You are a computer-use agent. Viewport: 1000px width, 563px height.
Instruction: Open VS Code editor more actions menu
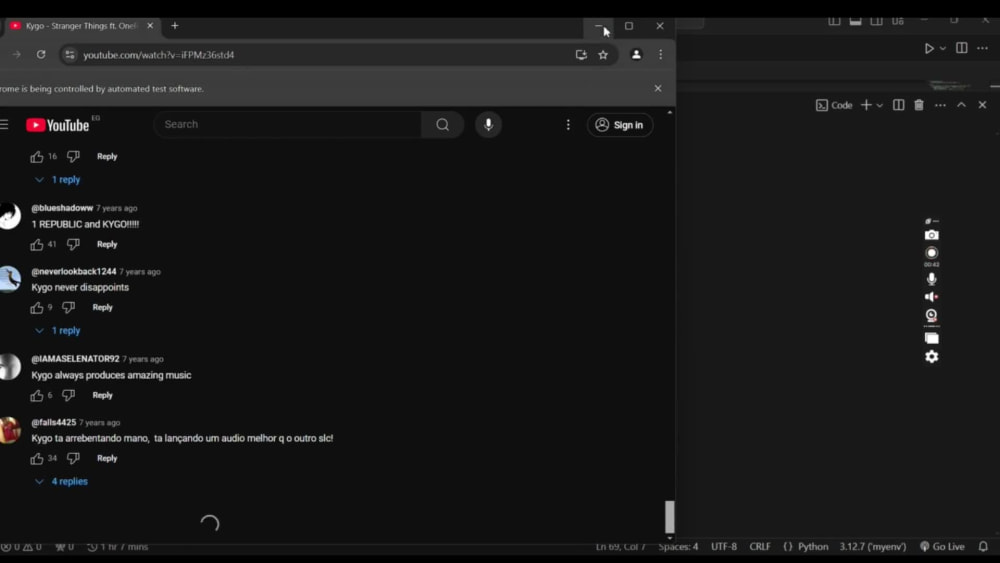983,48
